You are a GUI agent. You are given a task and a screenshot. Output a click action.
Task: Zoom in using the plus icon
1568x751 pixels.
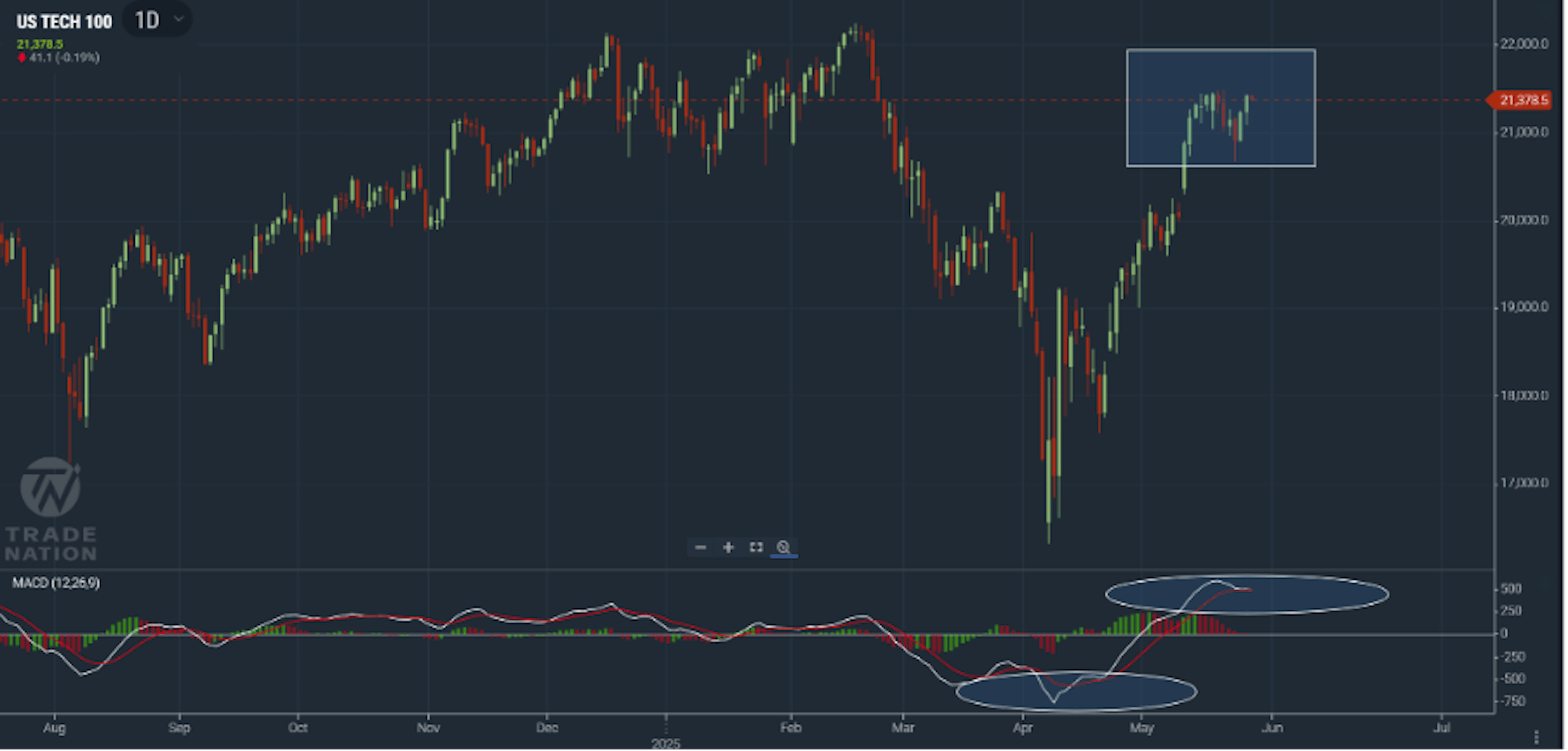click(x=728, y=547)
